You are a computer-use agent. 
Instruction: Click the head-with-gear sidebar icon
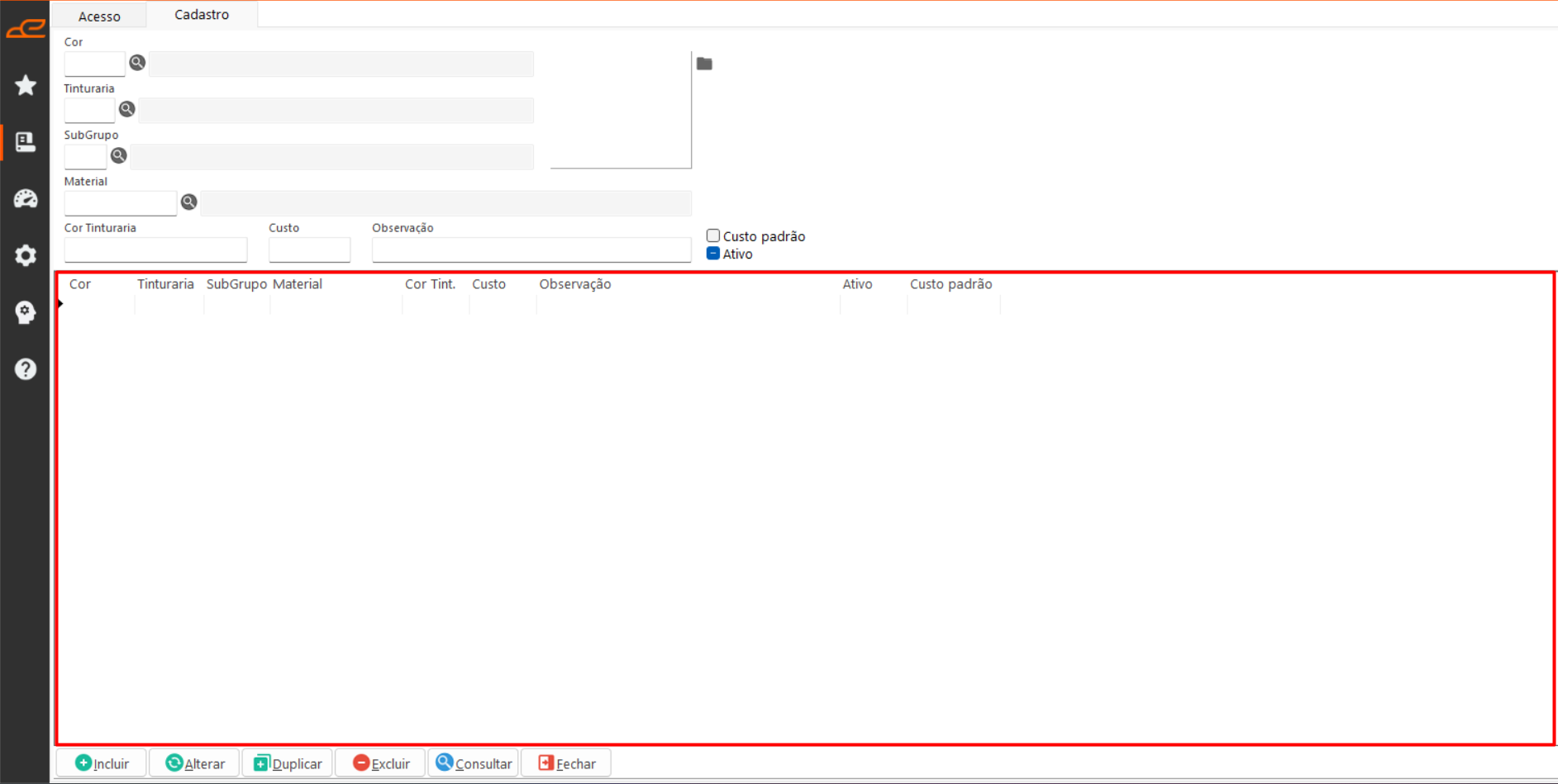tap(26, 312)
